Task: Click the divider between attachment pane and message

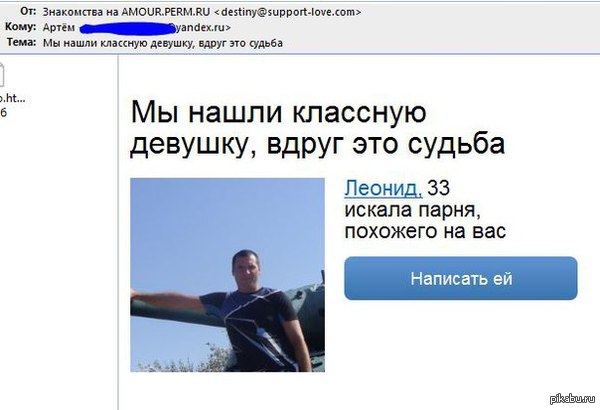Action: [x=118, y=232]
